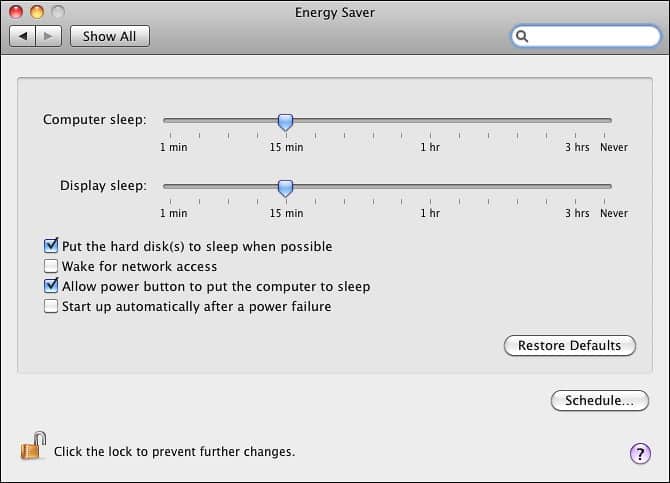Screen dimensions: 670x483
Task: Go back with the left arrow button
Action: coord(23,36)
